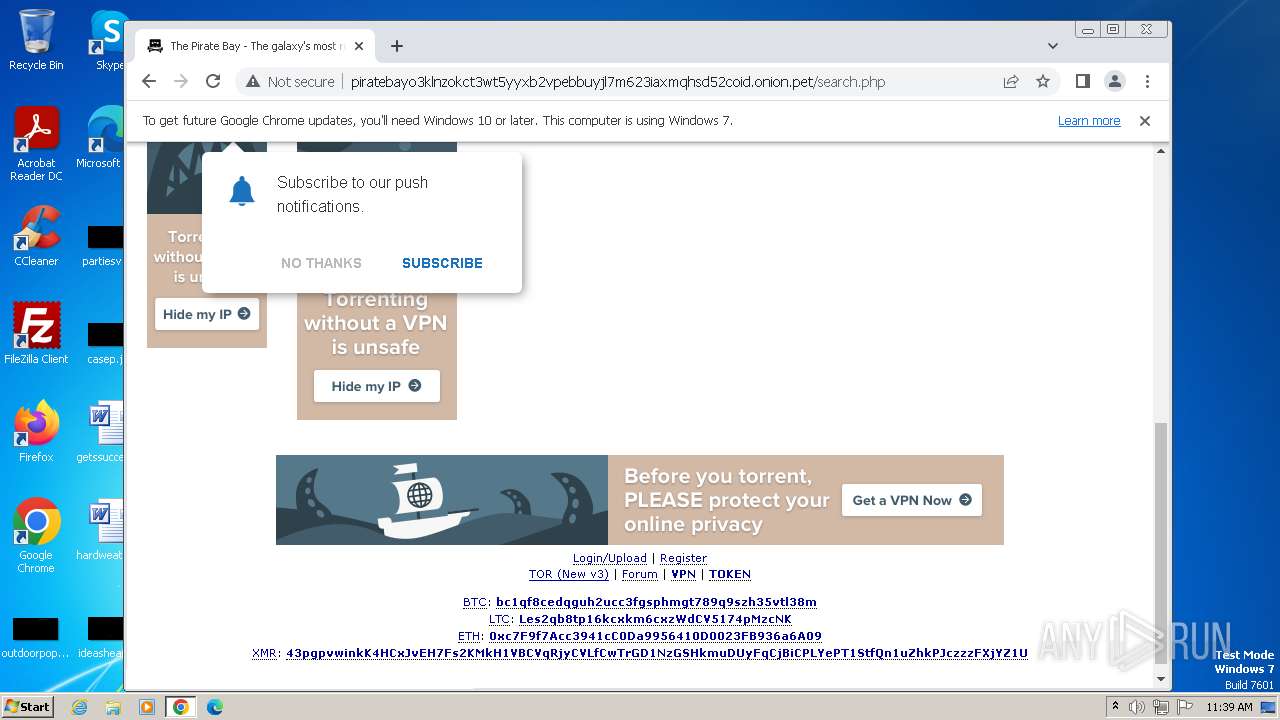Click the page vertical scrollbar thumb
The image size is (1280, 720).
coord(1161,542)
